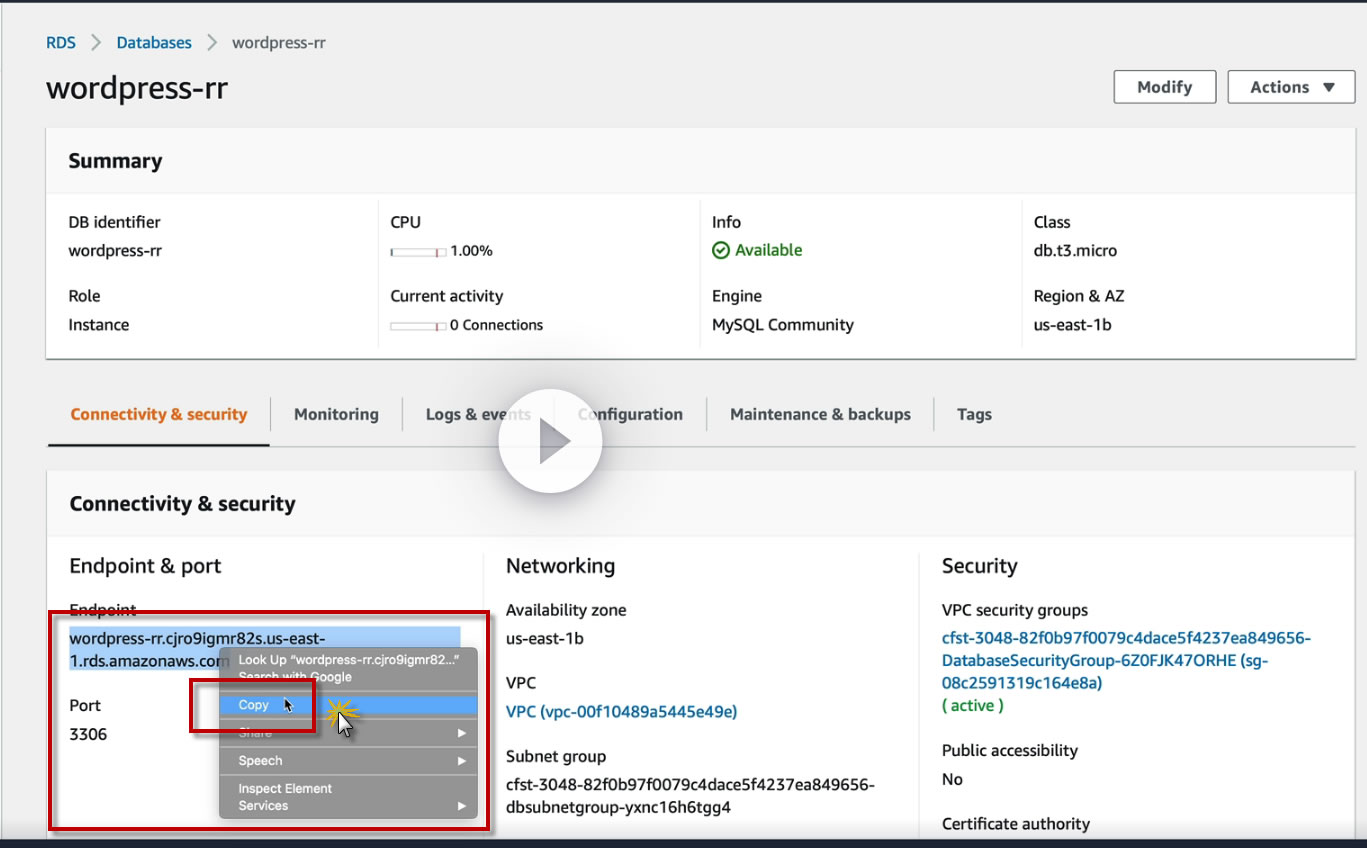Open the Maintenance & backups tab
Viewport: 1367px width, 848px height.
[820, 414]
